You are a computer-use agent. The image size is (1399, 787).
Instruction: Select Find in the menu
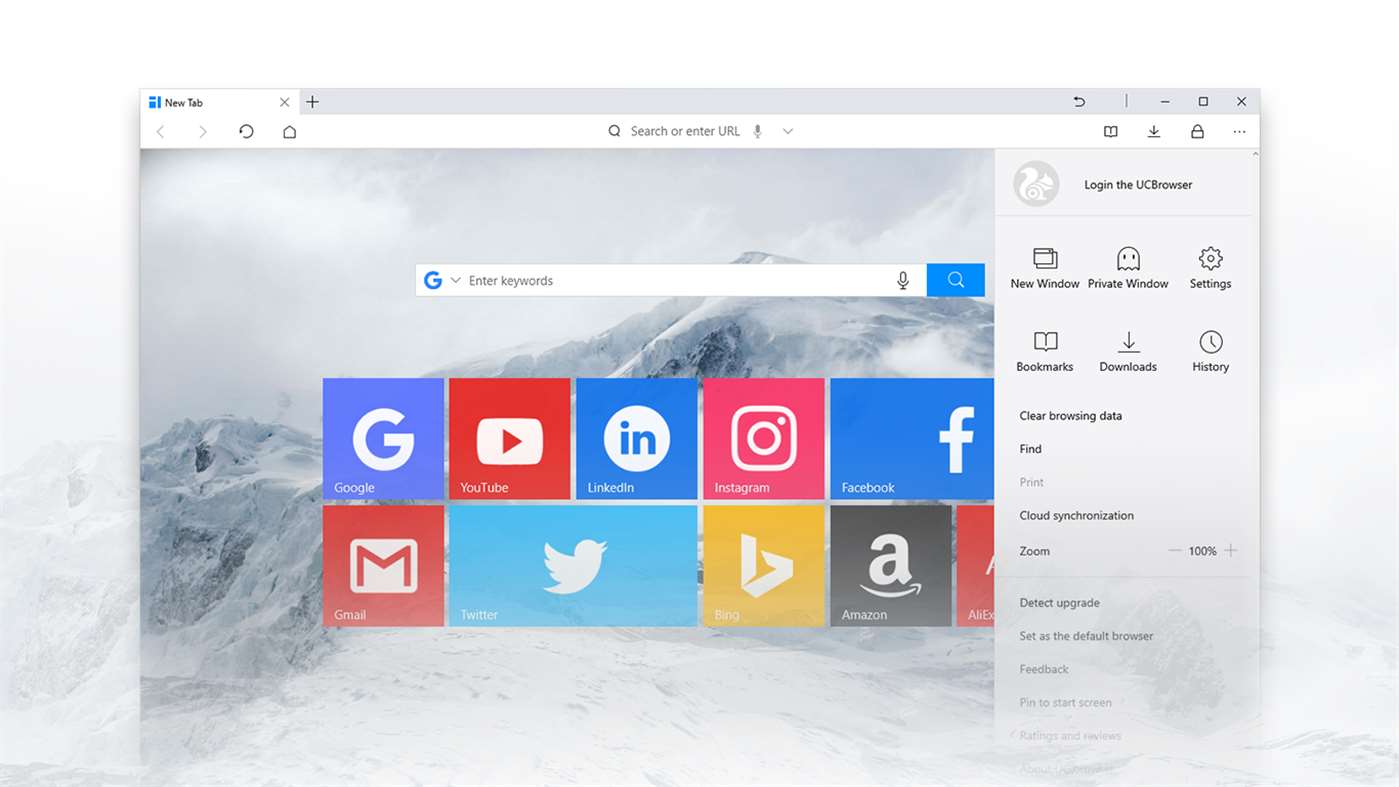pyautogui.click(x=1030, y=449)
